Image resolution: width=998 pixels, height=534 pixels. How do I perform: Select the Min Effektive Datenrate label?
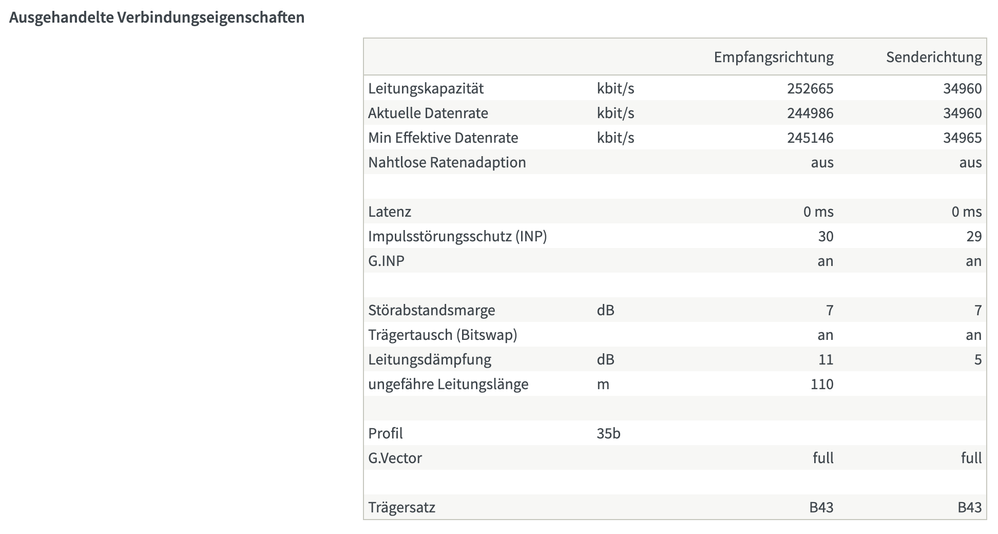(x=443, y=138)
